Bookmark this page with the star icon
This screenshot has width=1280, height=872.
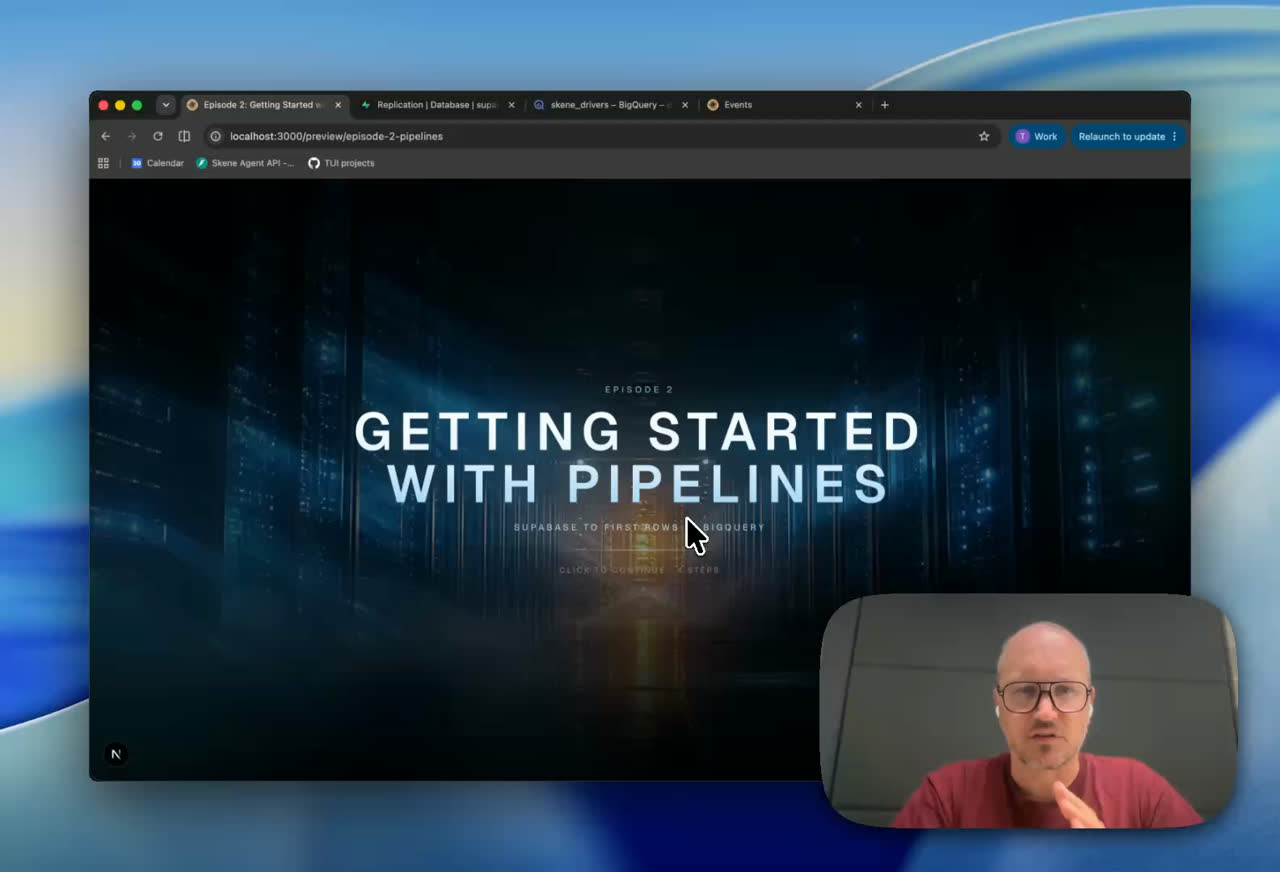point(984,136)
